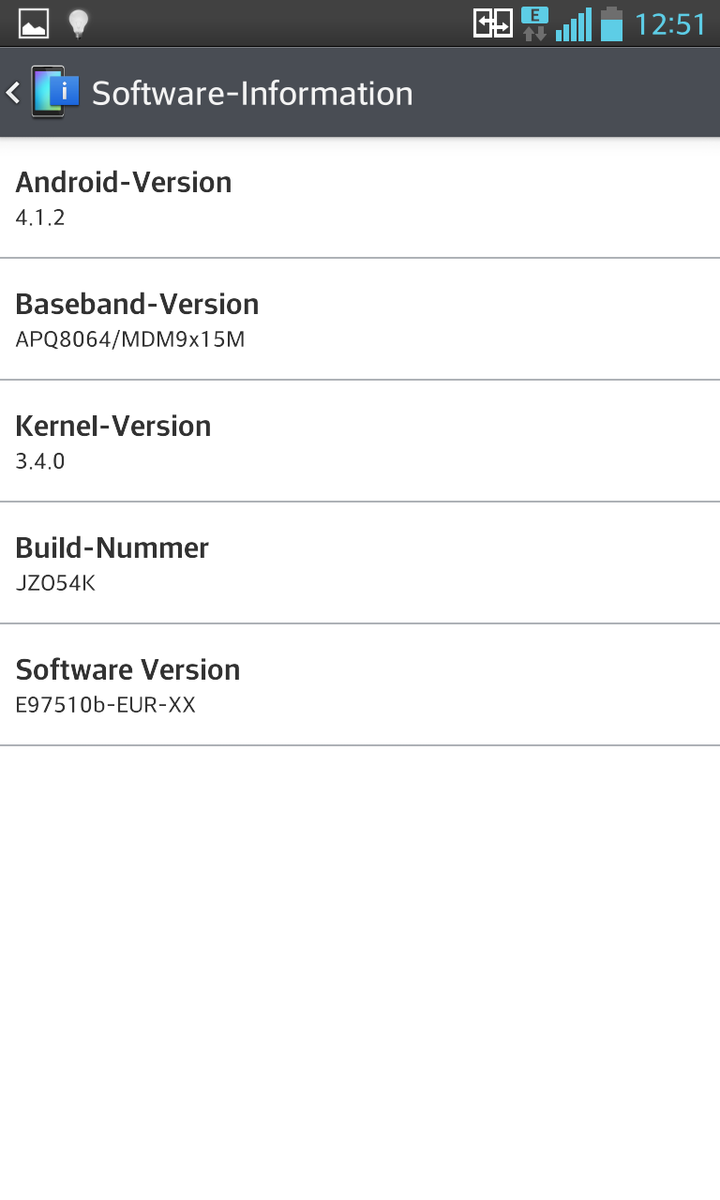Viewport: 720px width, 1200px height.
Task: Tap the picture notification icon in status bar
Action: tap(34, 24)
